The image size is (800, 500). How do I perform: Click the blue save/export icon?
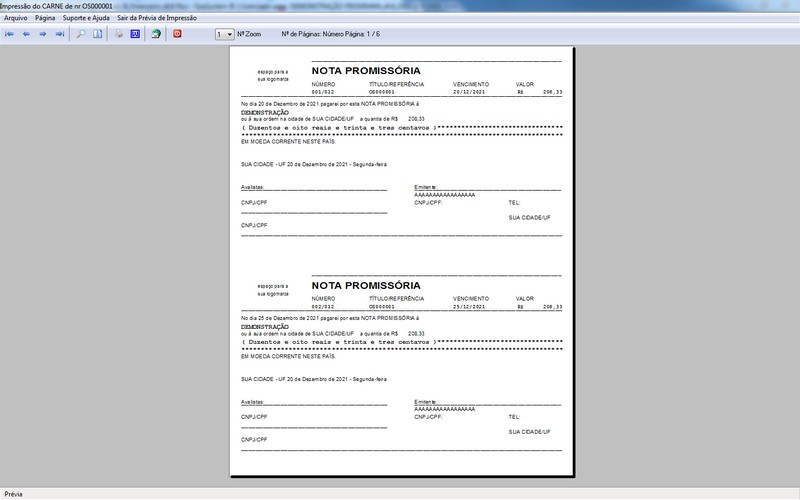coord(135,34)
